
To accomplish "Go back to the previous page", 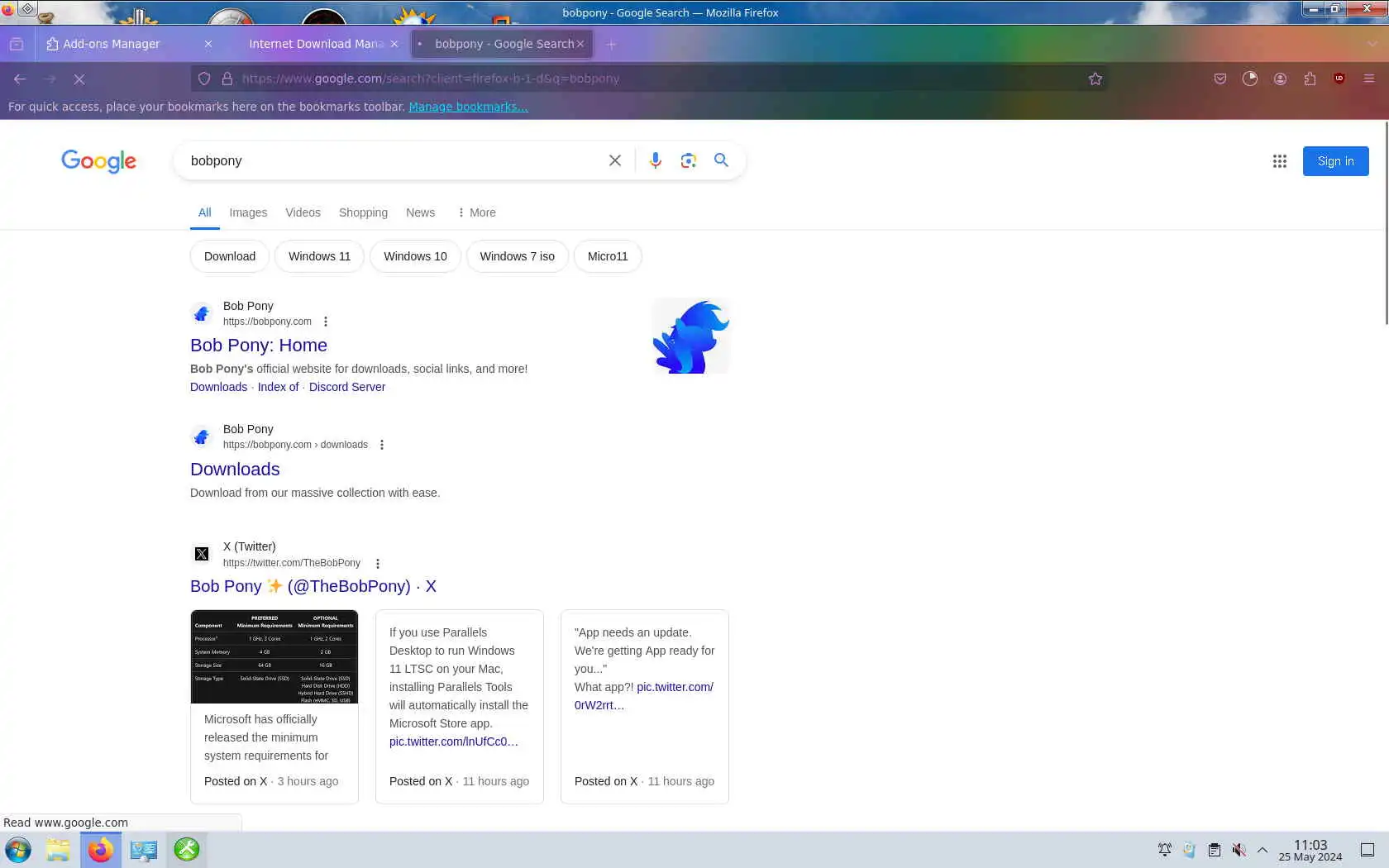I will click(x=20, y=79).
